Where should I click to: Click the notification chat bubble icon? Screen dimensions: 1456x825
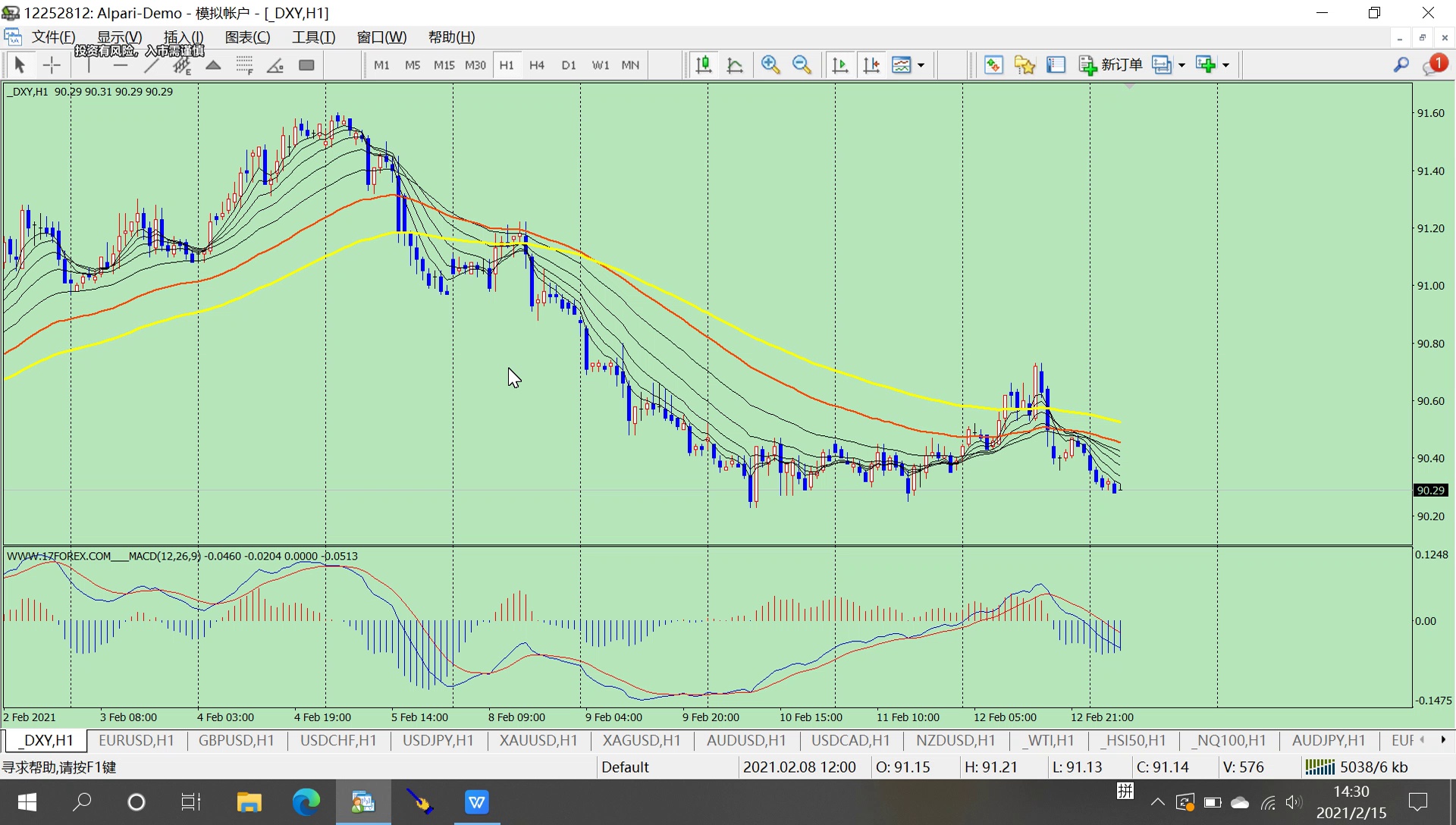(x=1433, y=65)
